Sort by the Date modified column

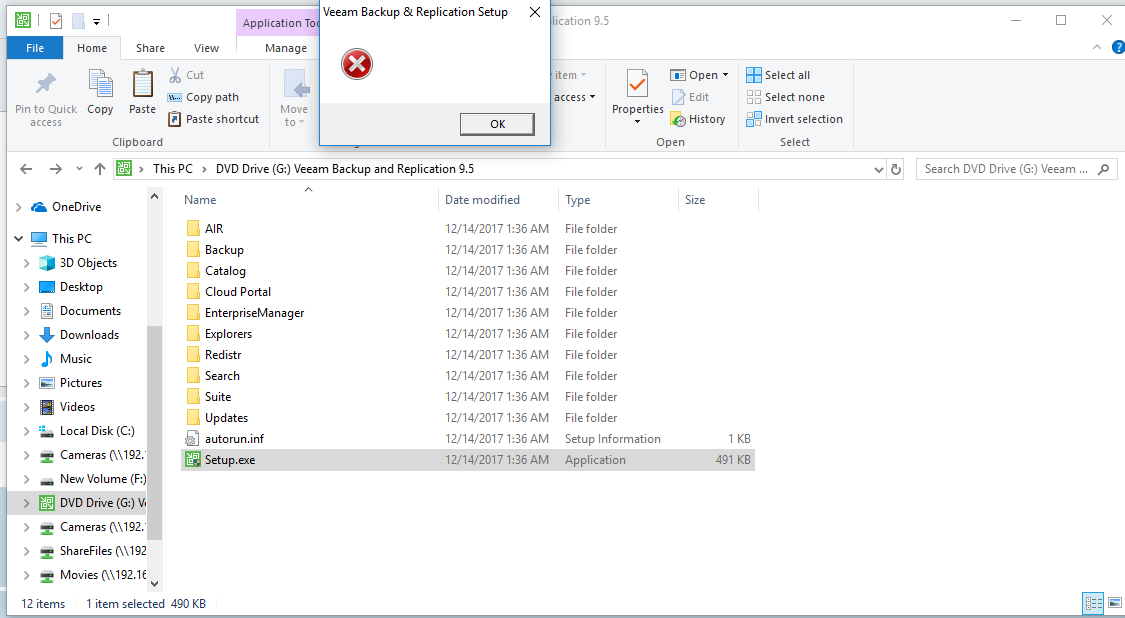(x=482, y=200)
